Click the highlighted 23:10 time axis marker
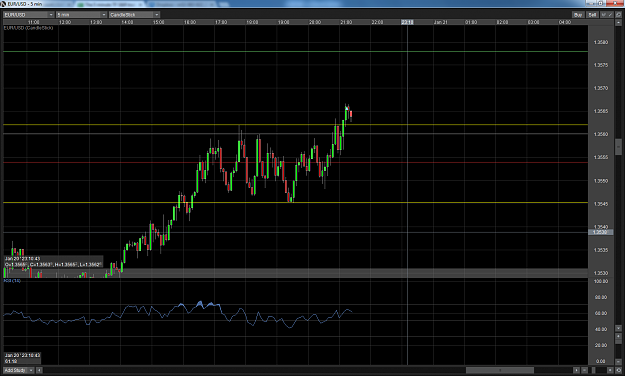625x376 pixels. click(x=407, y=22)
